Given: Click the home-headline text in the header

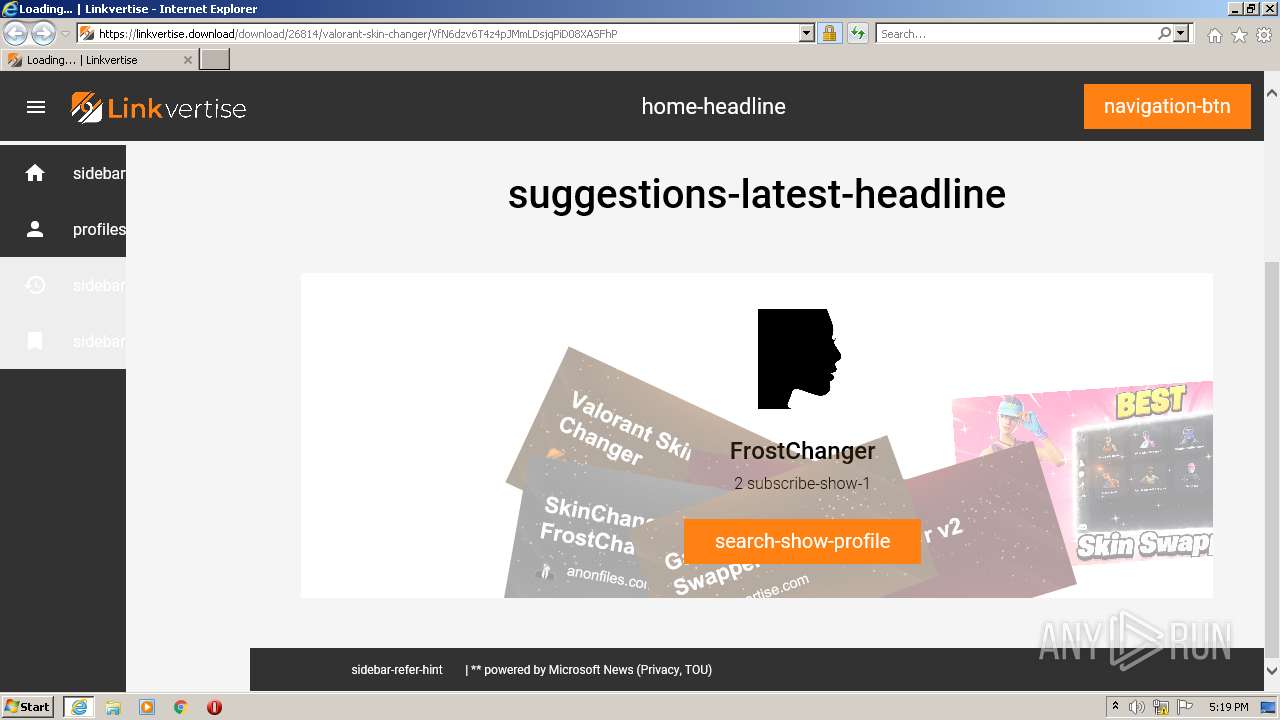Looking at the screenshot, I should tap(713, 106).
